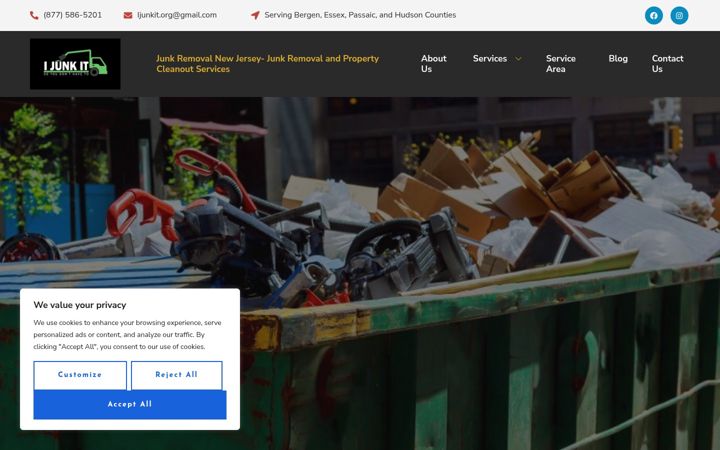Call the (877) 586-5201 number
Screen dimensions: 720x450
(73, 15)
